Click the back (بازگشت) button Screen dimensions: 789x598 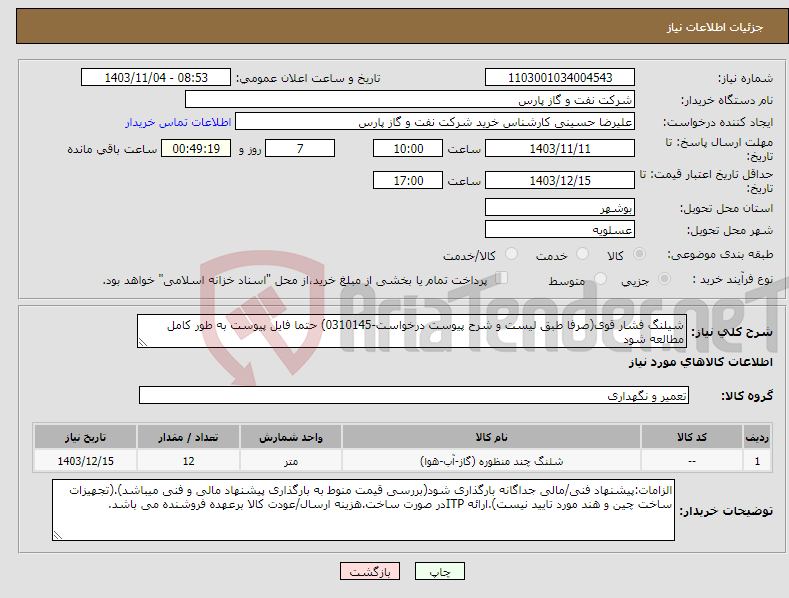[x=370, y=571]
